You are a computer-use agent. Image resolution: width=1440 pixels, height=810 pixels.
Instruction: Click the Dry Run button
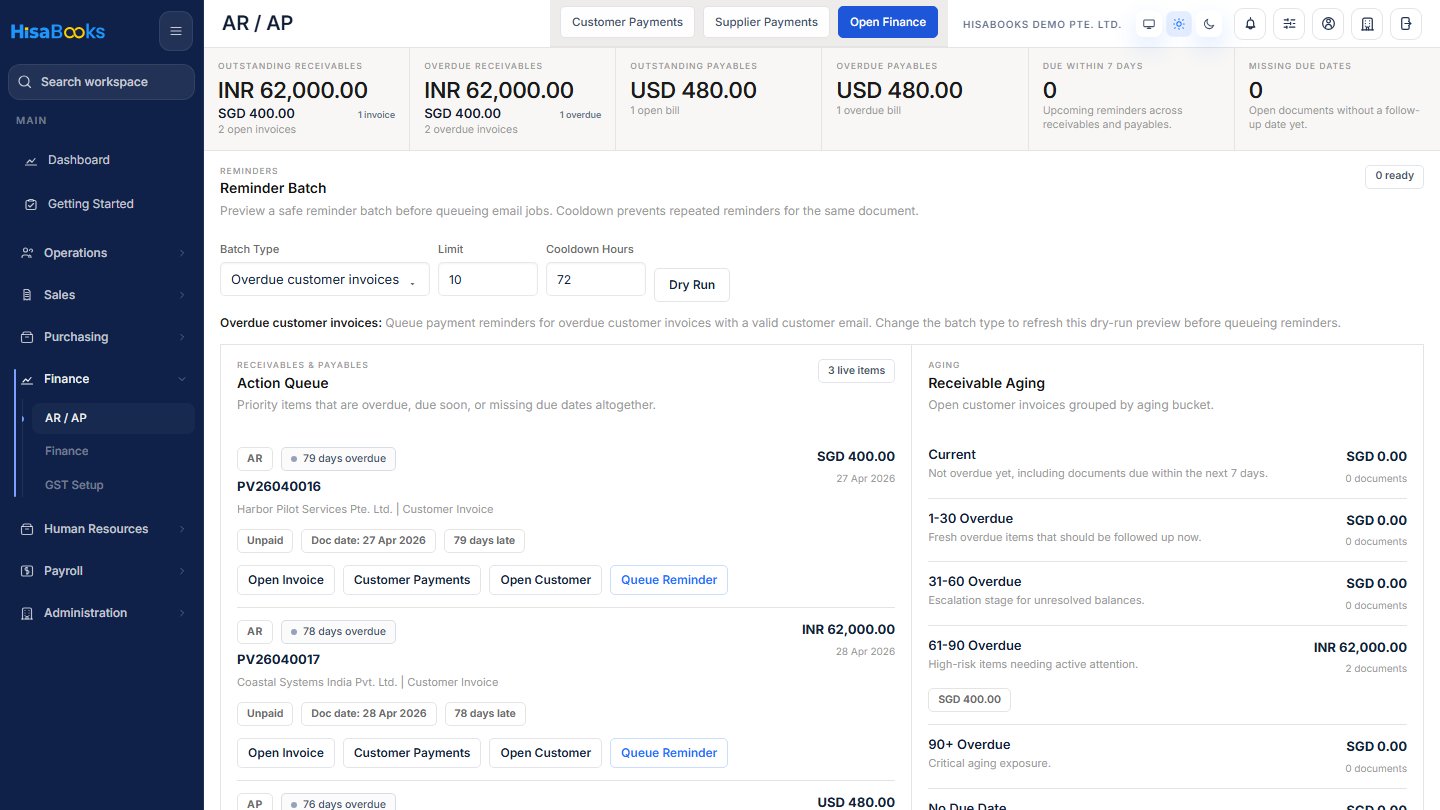(x=692, y=285)
